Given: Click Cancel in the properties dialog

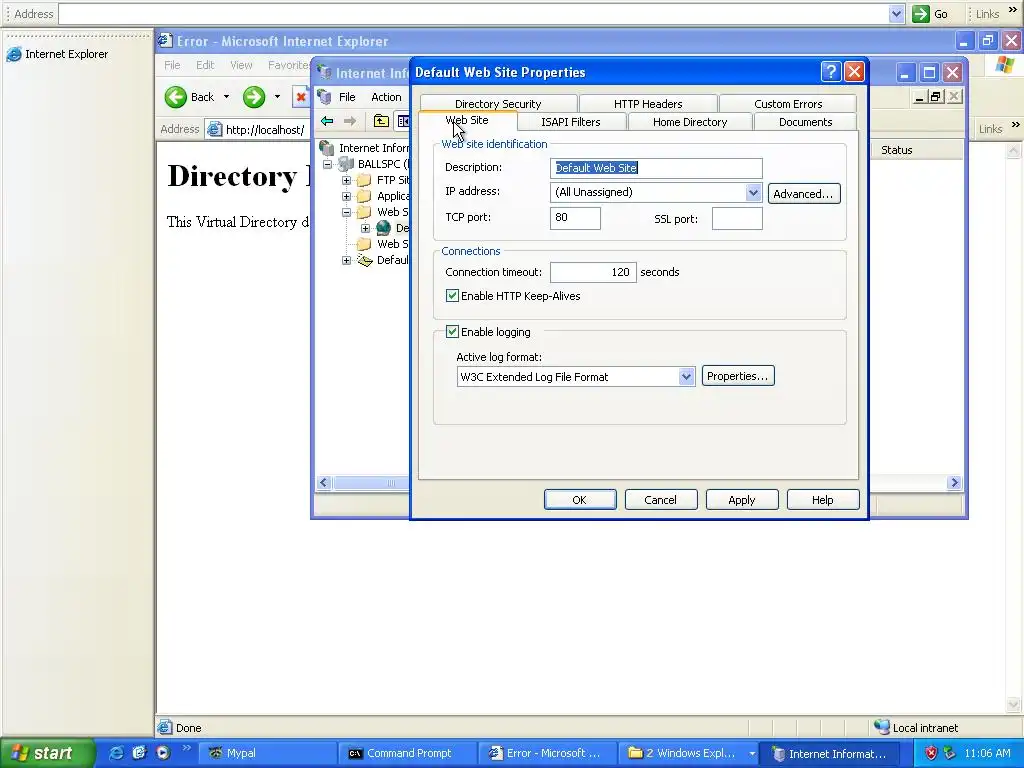Looking at the screenshot, I should 661,500.
